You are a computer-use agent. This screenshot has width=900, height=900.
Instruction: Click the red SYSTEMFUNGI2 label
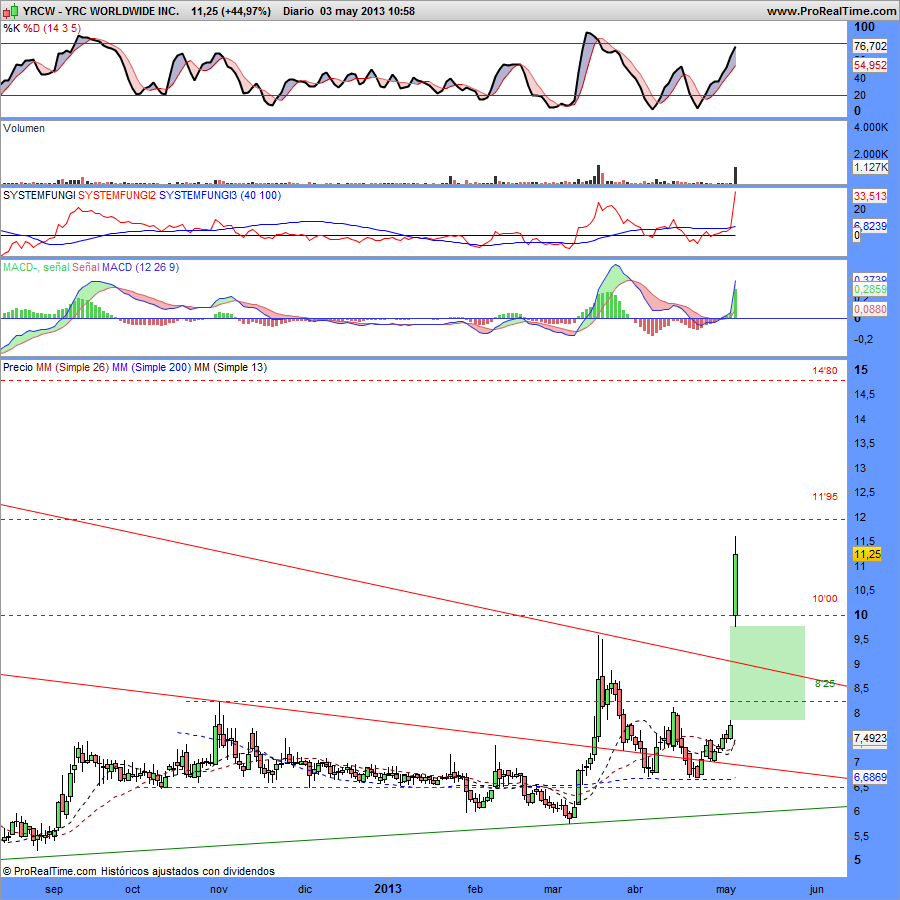click(x=117, y=195)
